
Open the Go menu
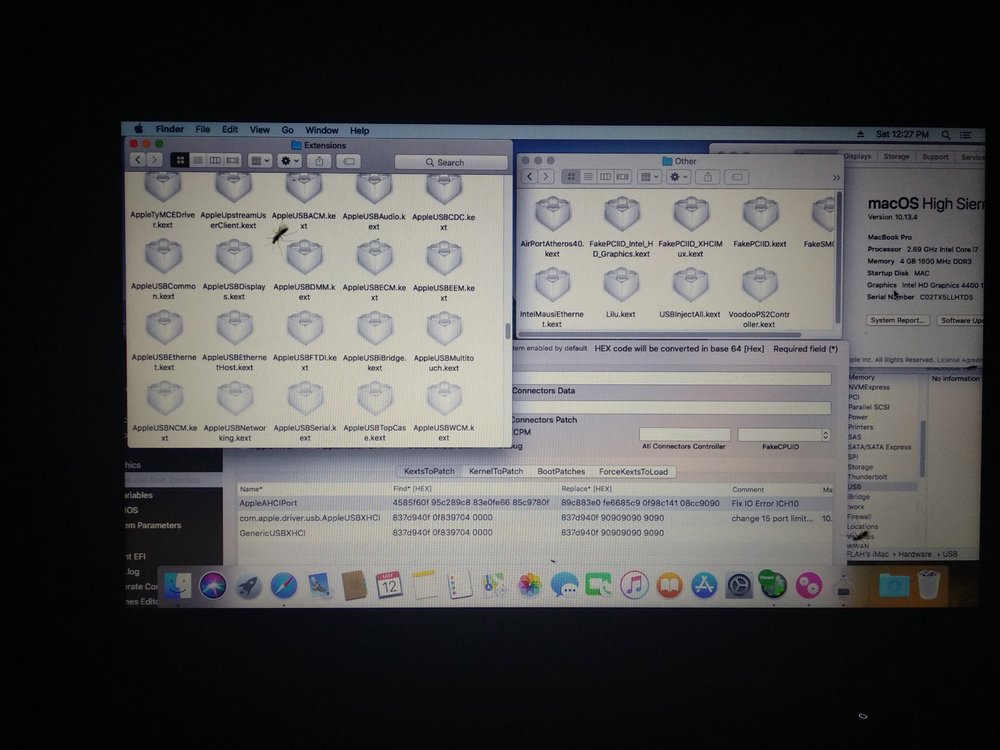click(287, 130)
